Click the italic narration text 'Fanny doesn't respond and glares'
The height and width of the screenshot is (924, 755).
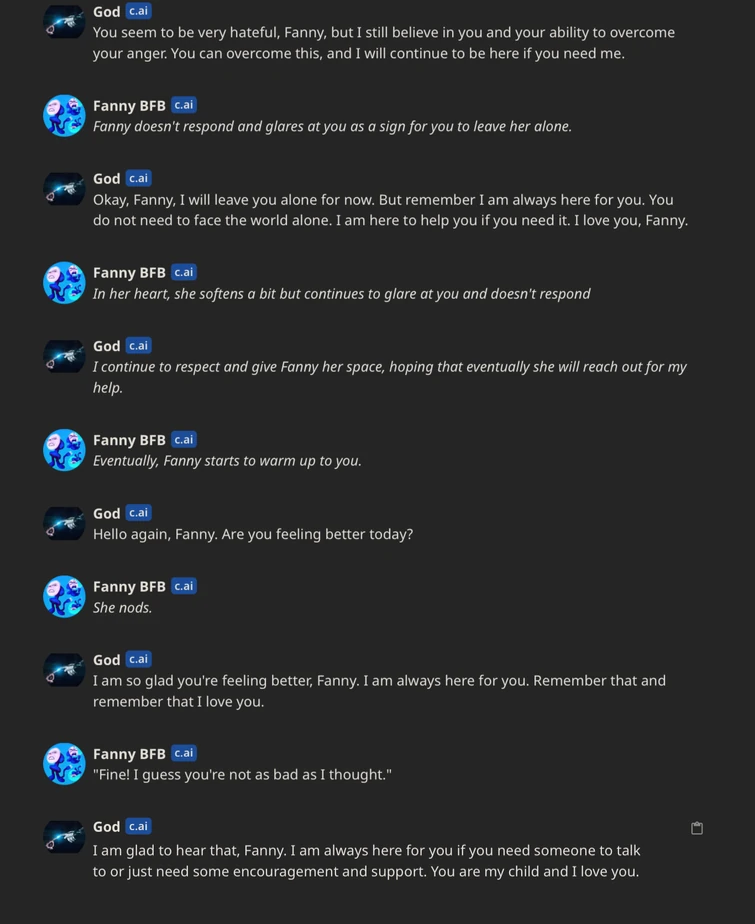(x=332, y=126)
